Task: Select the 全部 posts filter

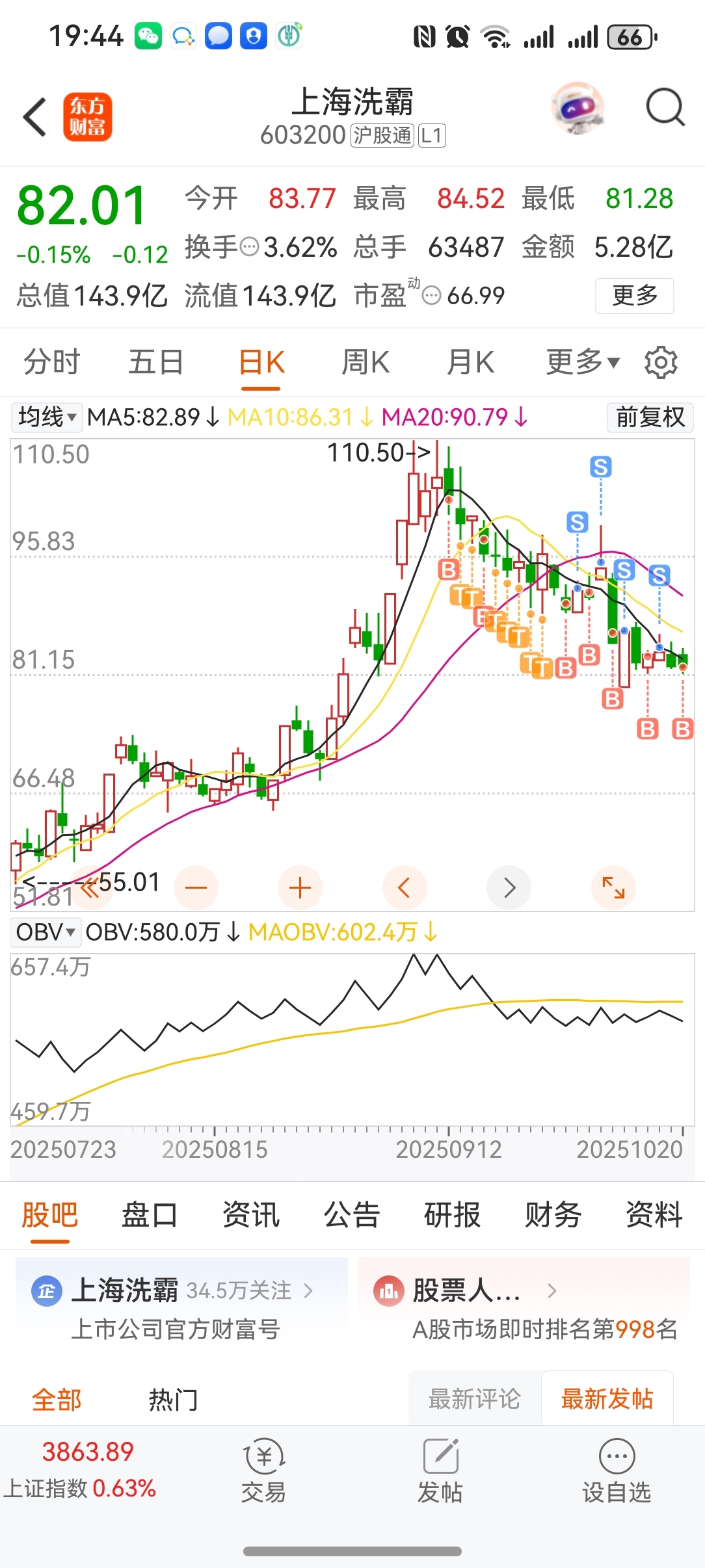Action: point(57,1399)
